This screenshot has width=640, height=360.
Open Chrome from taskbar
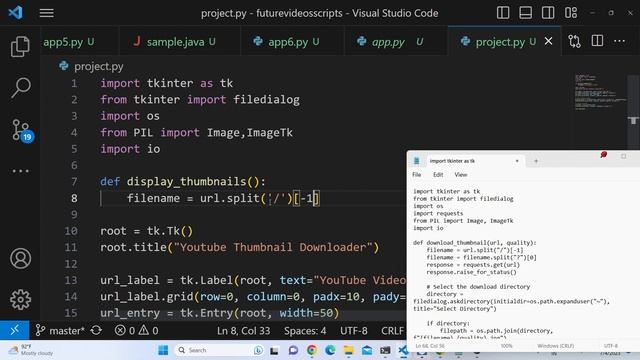click(312, 350)
